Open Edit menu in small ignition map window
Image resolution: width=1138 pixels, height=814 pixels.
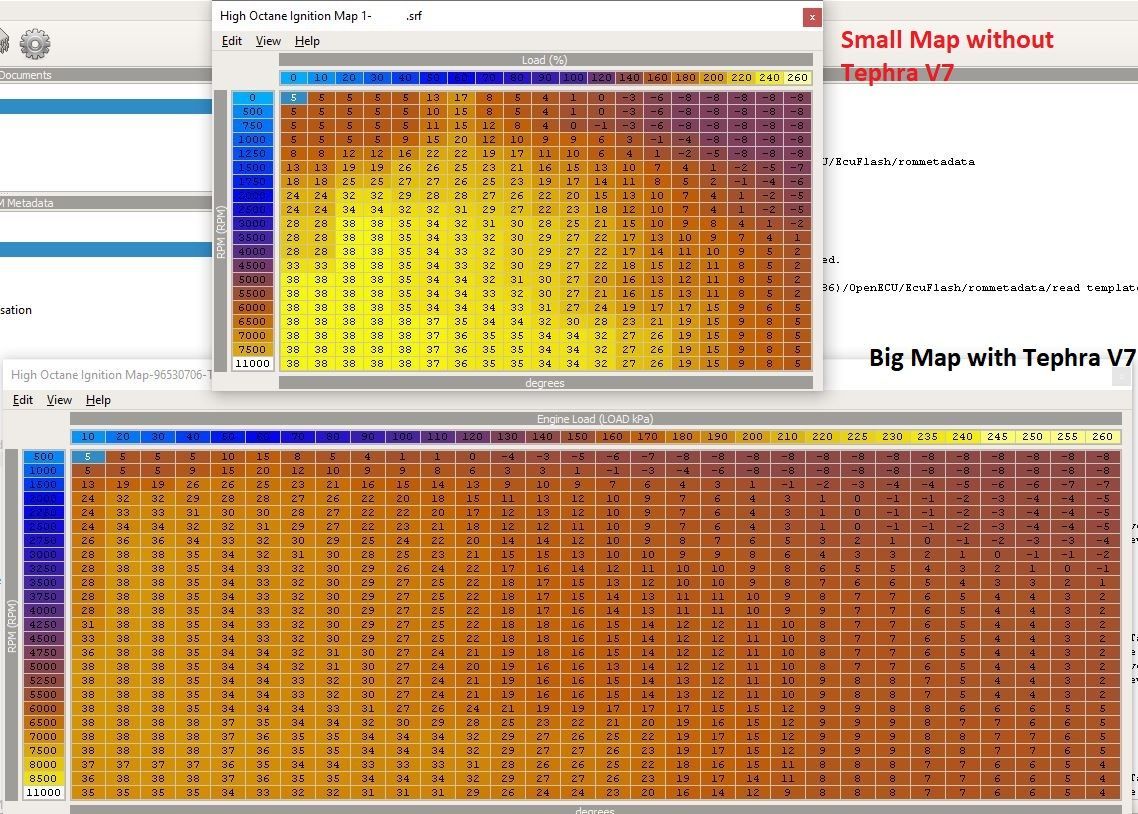coord(232,41)
